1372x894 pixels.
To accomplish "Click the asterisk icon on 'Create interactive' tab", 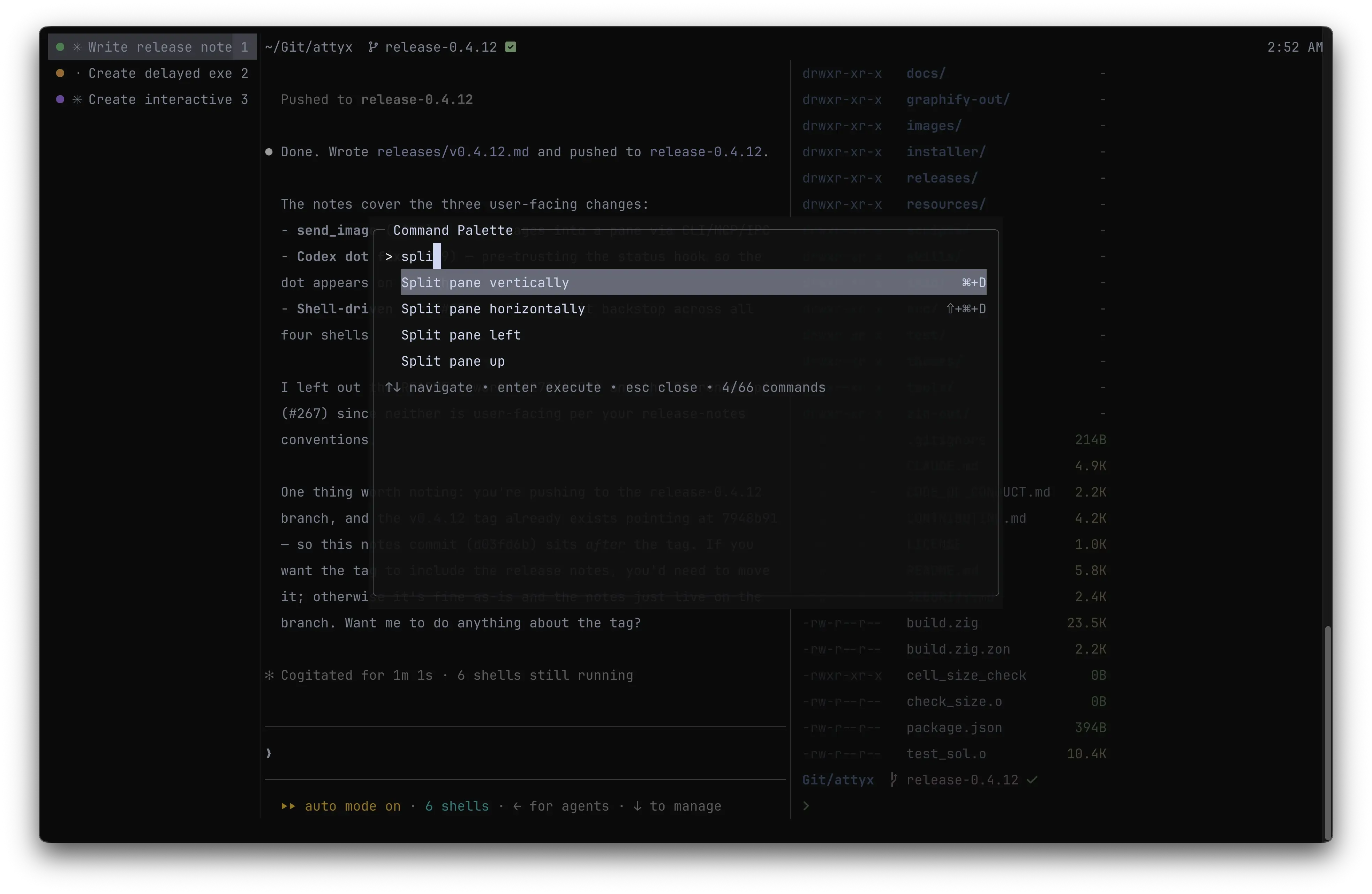I will [77, 99].
